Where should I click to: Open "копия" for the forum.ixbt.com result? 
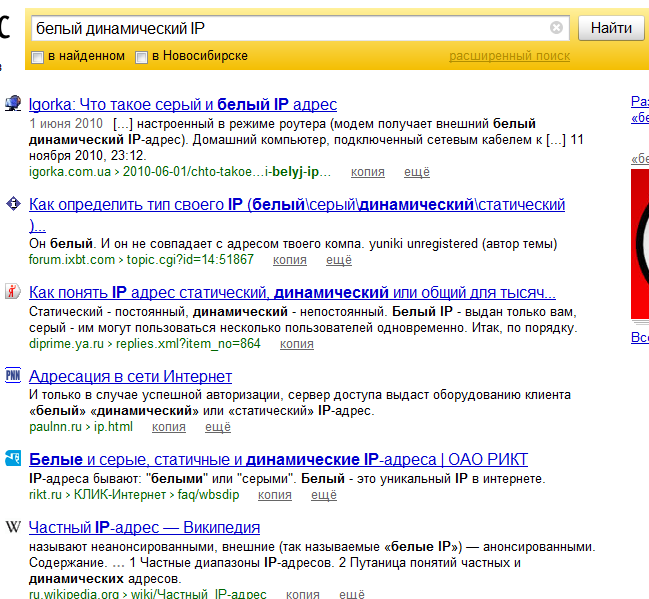pyautogui.click(x=290, y=260)
